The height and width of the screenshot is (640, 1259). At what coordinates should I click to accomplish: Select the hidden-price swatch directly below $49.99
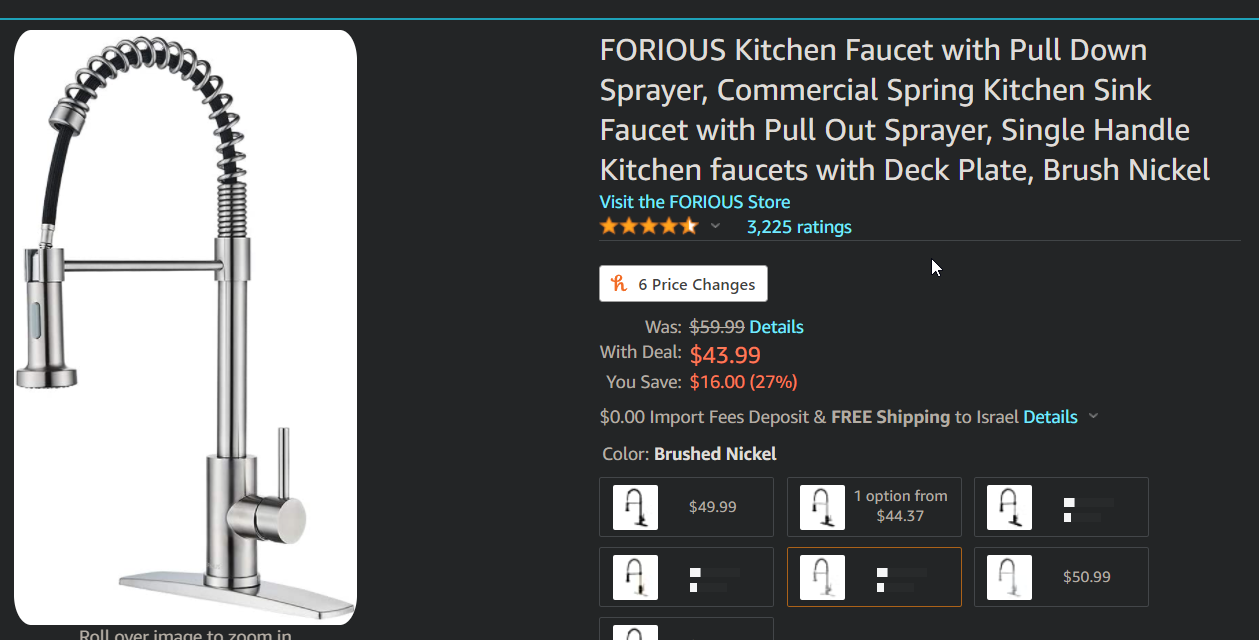(x=686, y=577)
